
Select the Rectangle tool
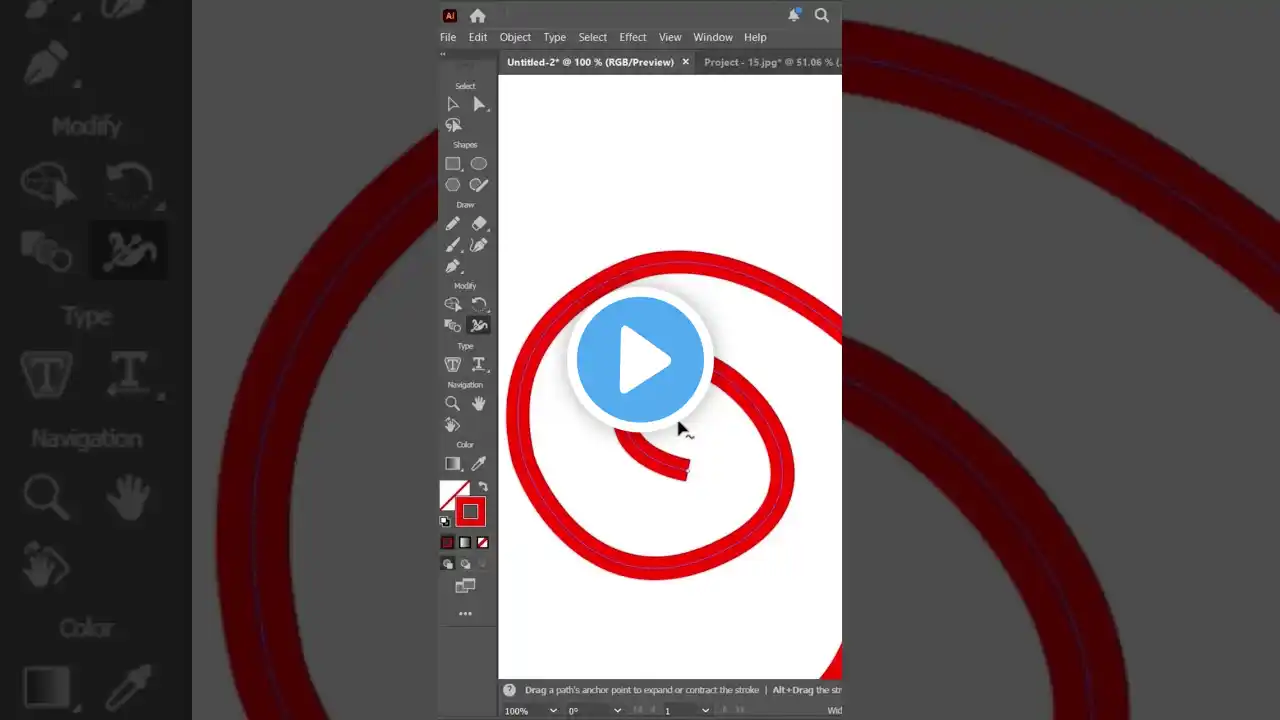(x=453, y=164)
